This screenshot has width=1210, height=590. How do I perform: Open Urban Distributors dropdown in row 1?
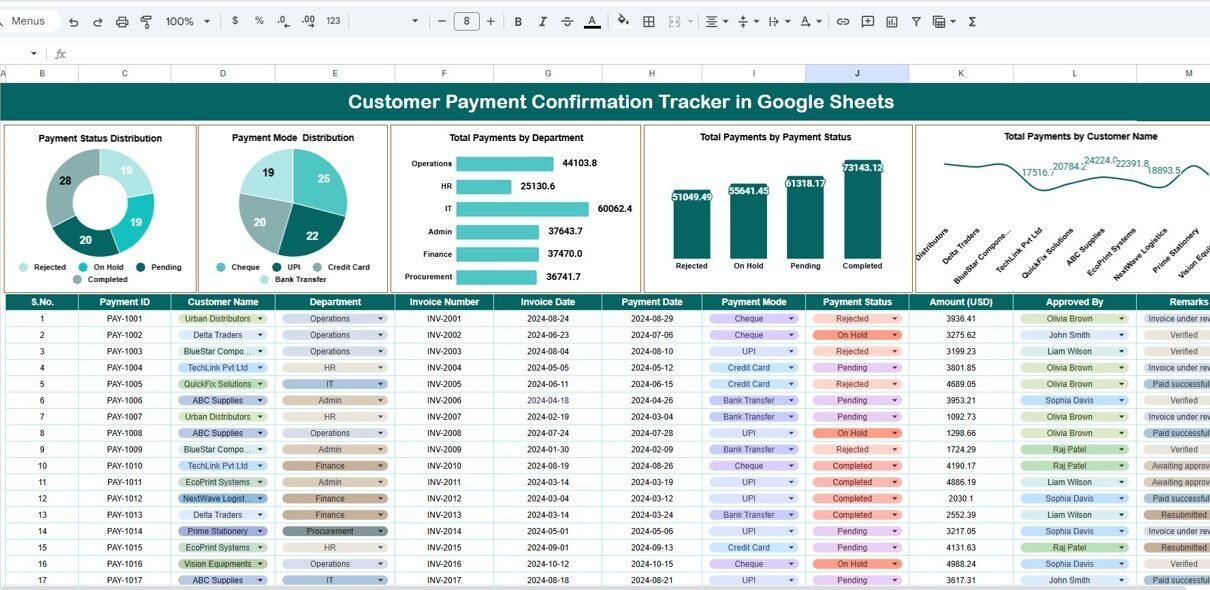261,319
